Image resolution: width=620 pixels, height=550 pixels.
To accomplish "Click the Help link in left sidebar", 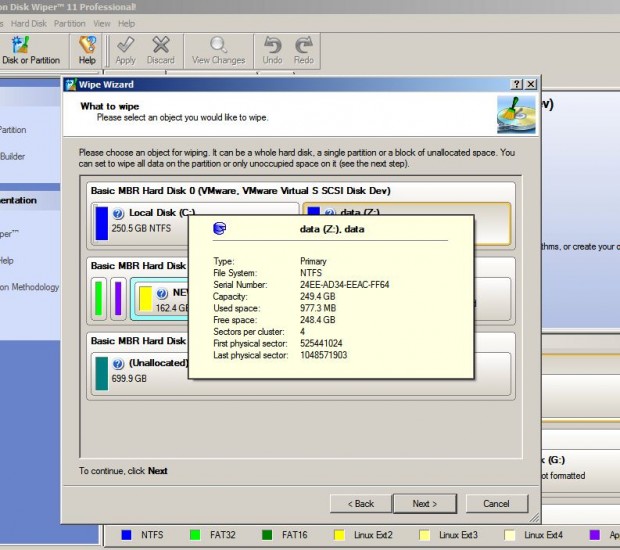I will pos(6,261).
